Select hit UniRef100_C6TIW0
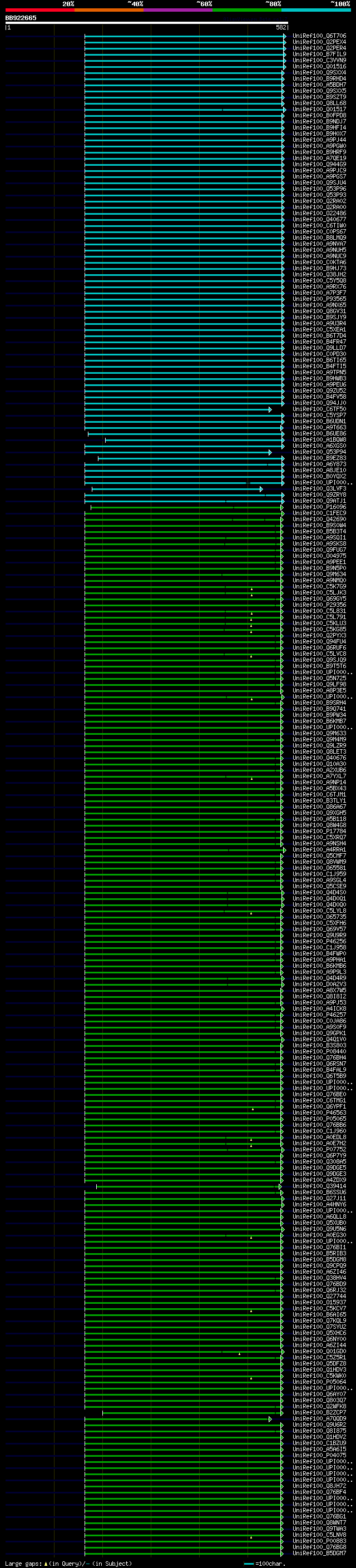Viewport: 356px width, 1568px height. pyautogui.click(x=319, y=225)
